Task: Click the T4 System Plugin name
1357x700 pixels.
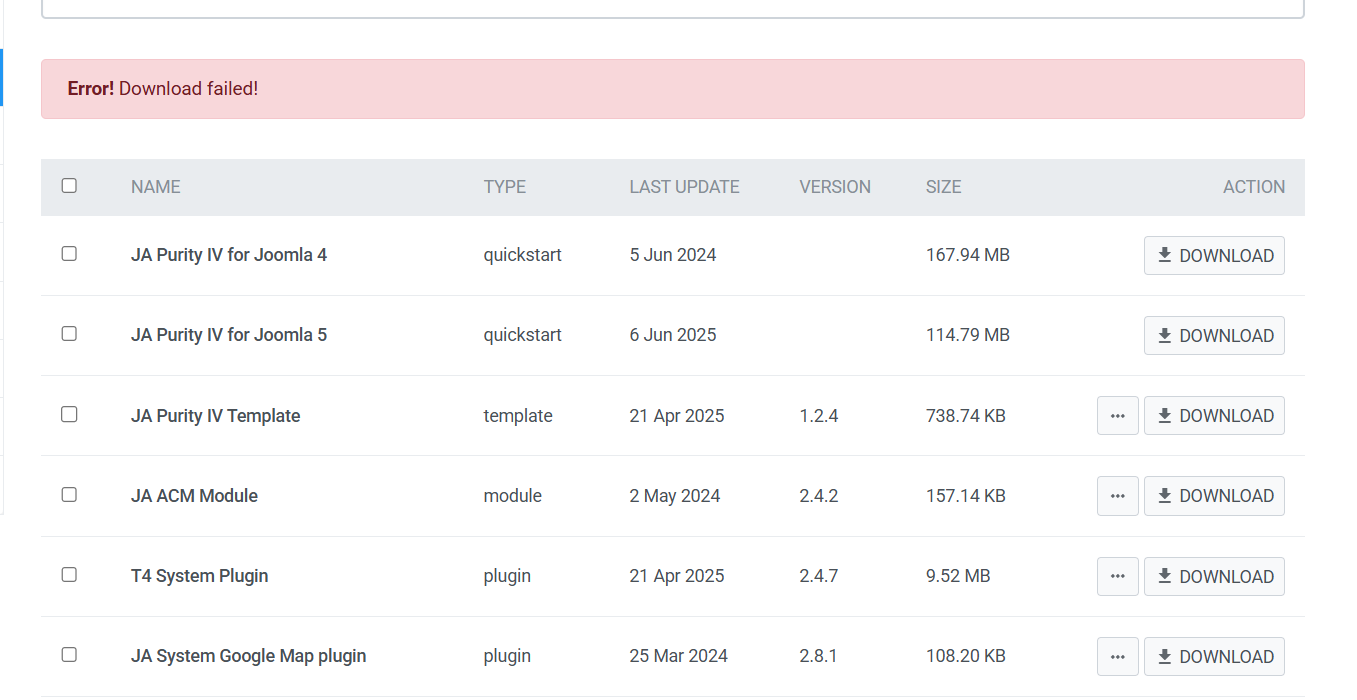Action: 200,576
